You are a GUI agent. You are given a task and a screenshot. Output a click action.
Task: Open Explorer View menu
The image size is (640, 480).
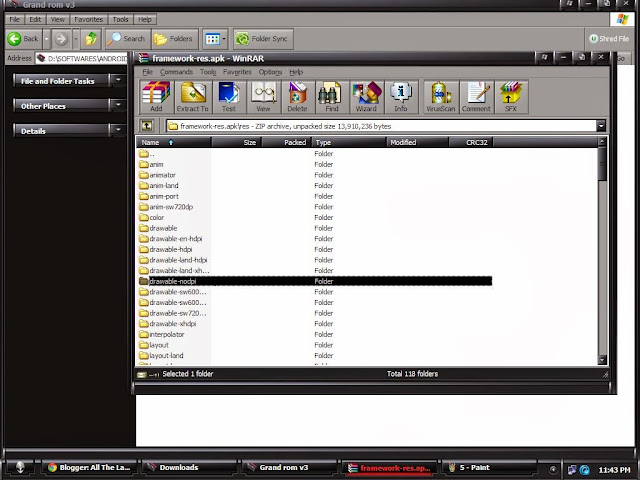(58, 19)
